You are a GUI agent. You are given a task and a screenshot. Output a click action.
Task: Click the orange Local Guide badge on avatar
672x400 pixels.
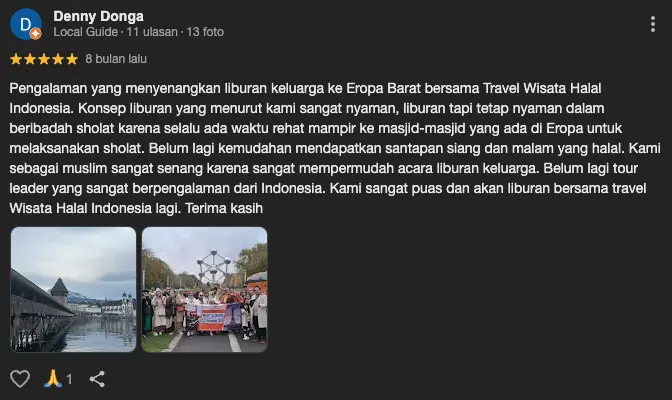pos(36,33)
